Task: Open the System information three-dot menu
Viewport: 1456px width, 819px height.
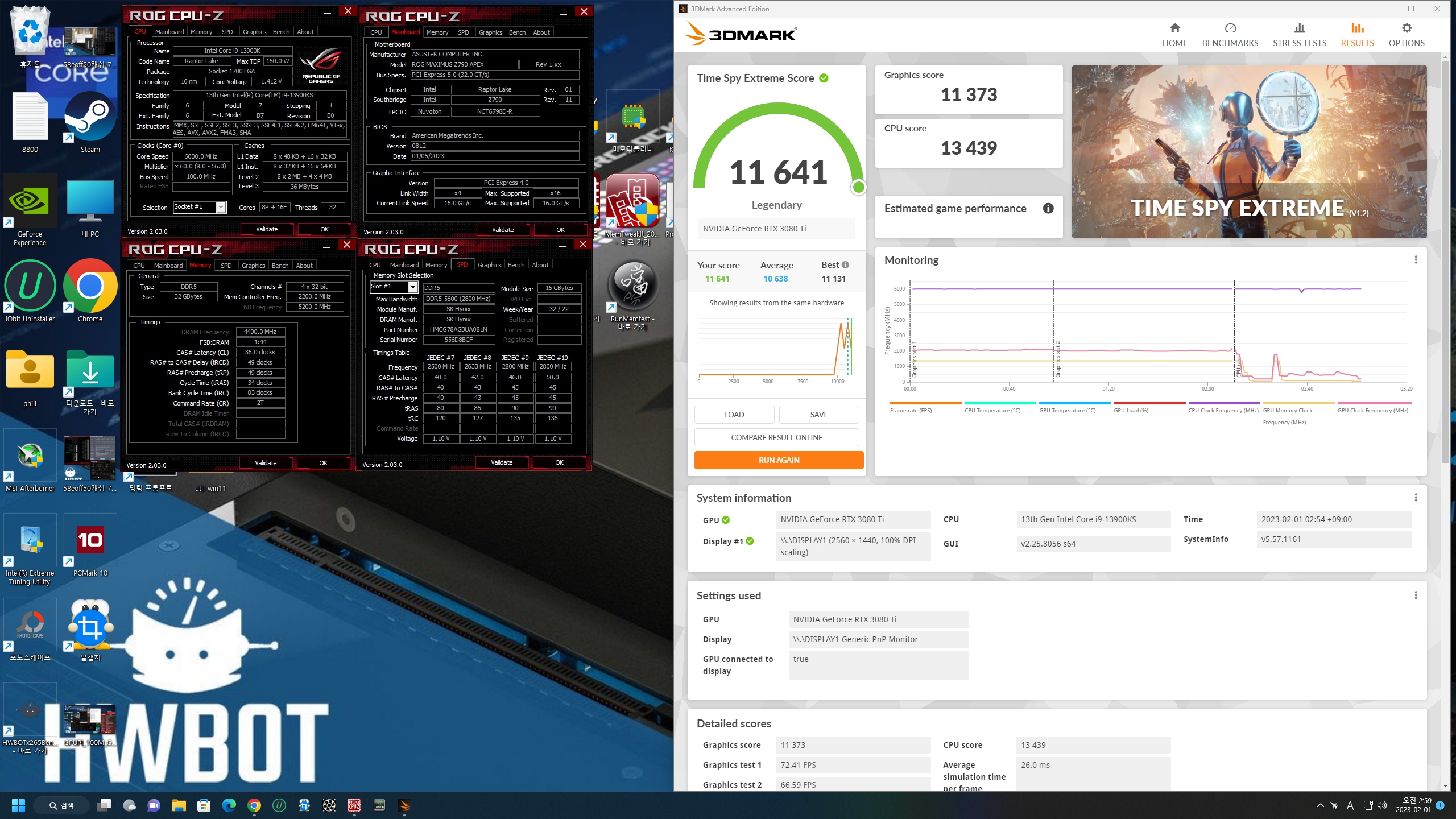Action: [1415, 498]
